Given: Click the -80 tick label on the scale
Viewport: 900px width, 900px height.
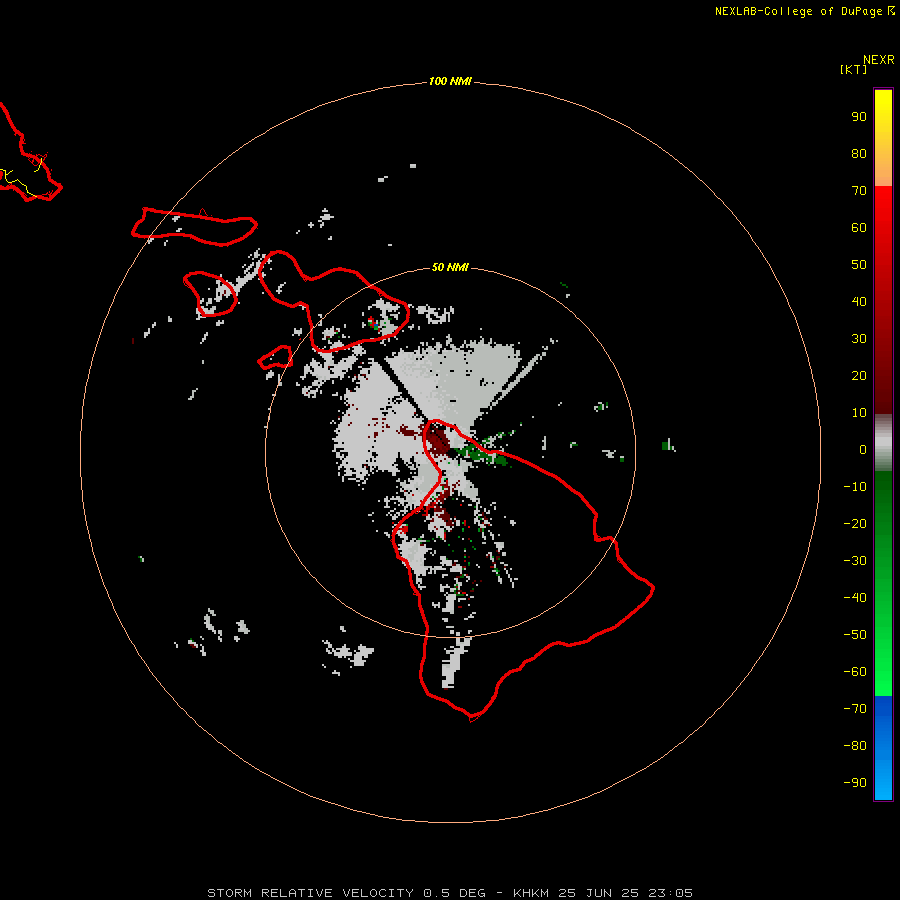Looking at the screenshot, I should click(855, 746).
